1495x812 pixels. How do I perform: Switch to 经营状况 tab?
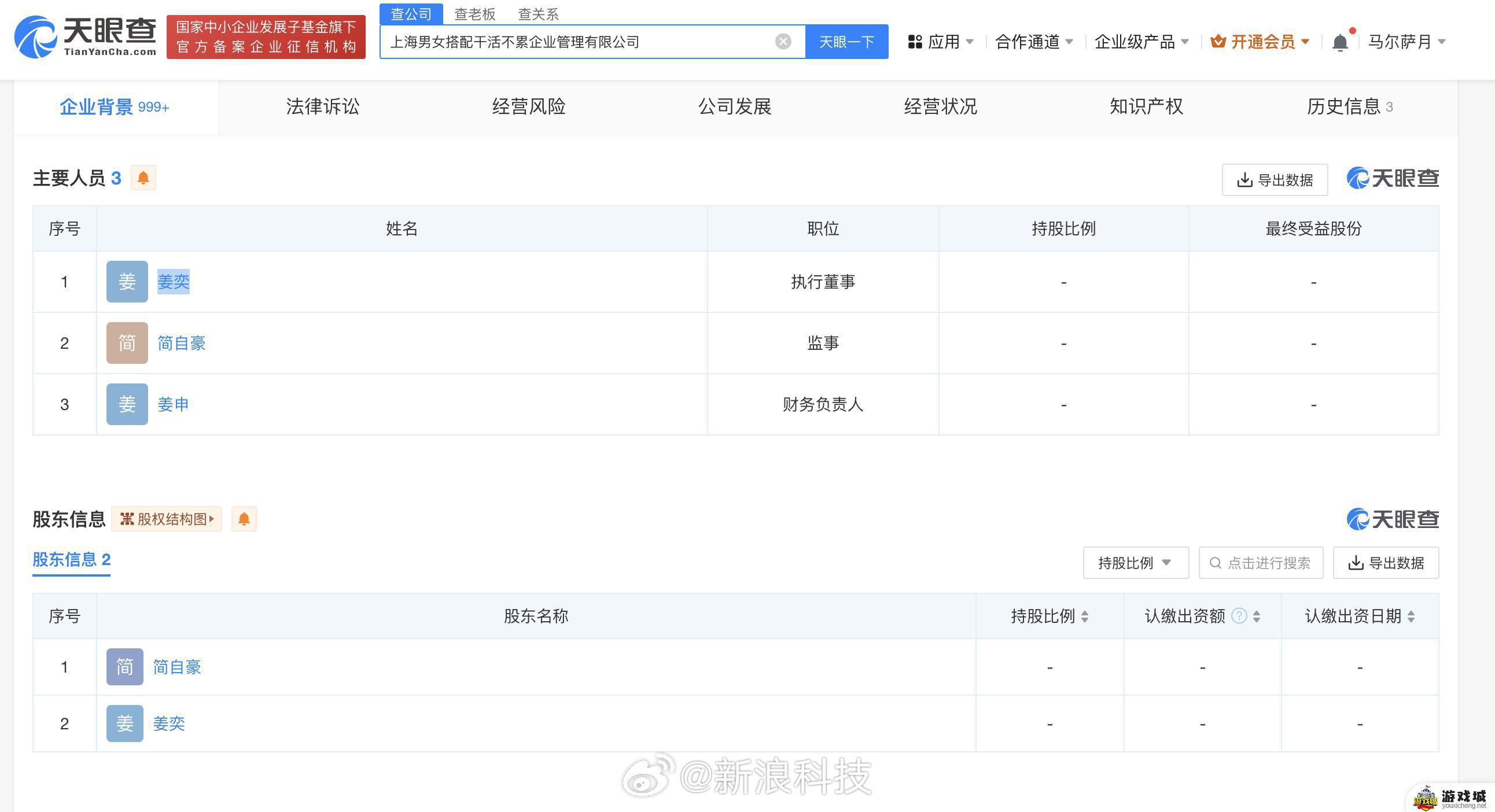click(x=941, y=107)
